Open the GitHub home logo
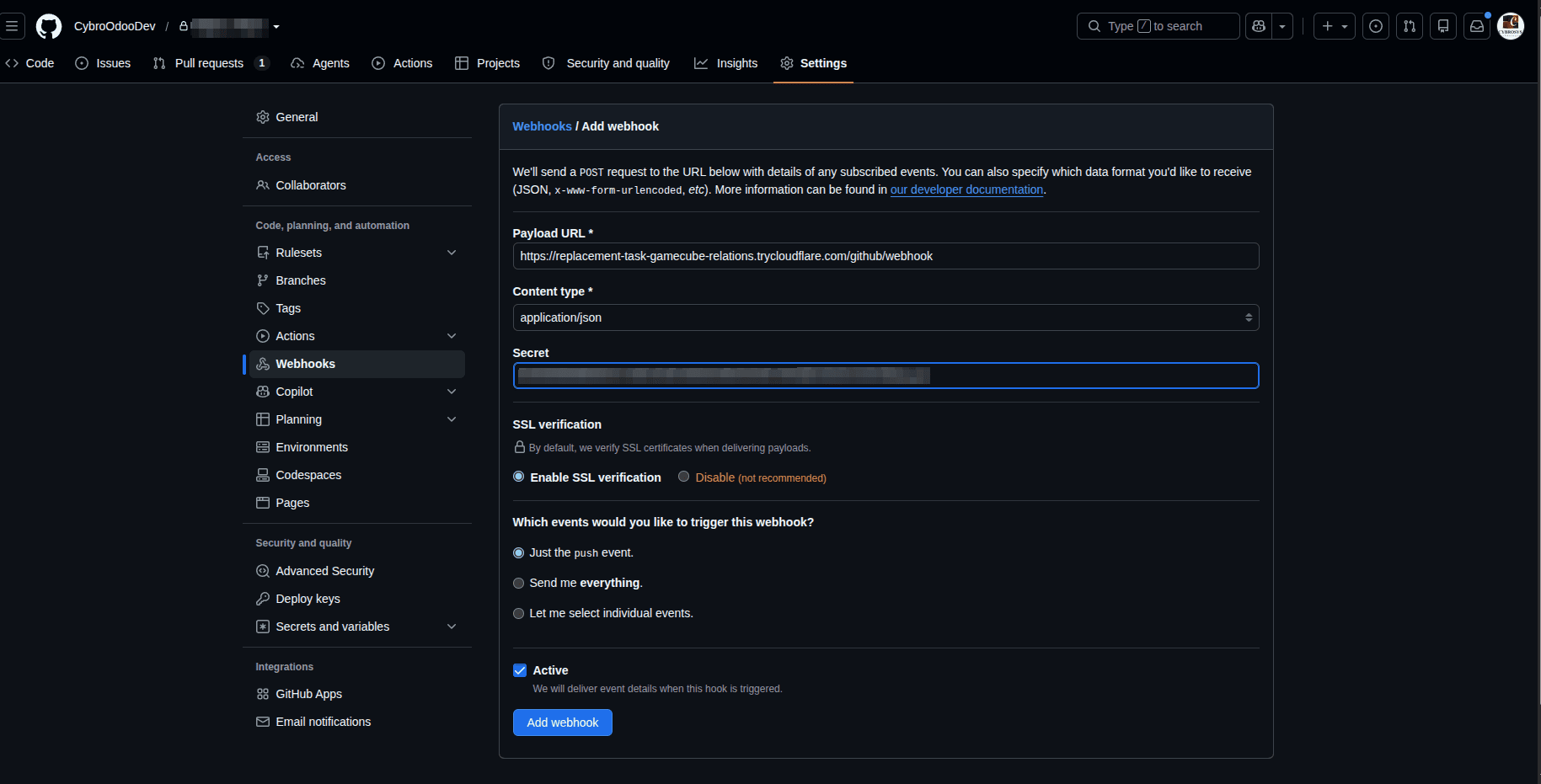 tap(49, 26)
